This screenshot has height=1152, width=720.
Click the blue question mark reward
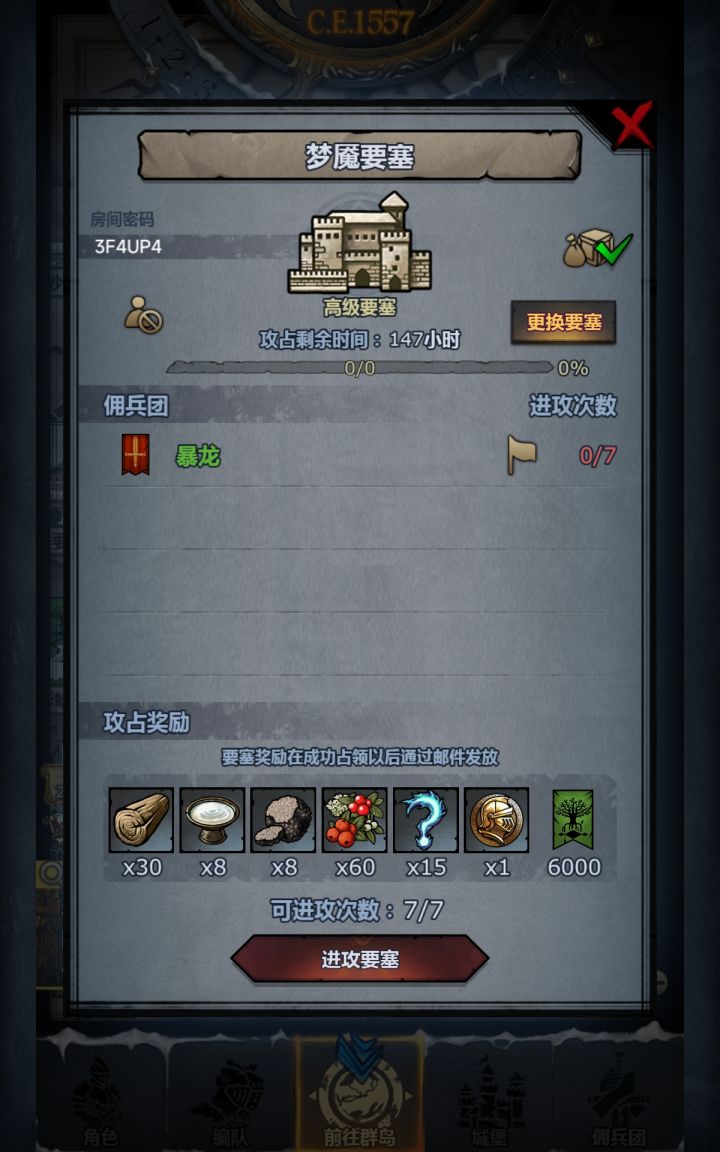click(x=425, y=820)
